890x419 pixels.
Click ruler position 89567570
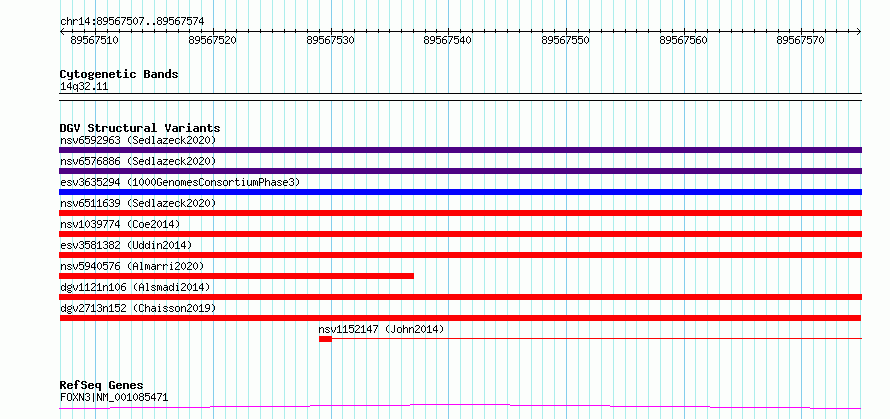tap(801, 40)
